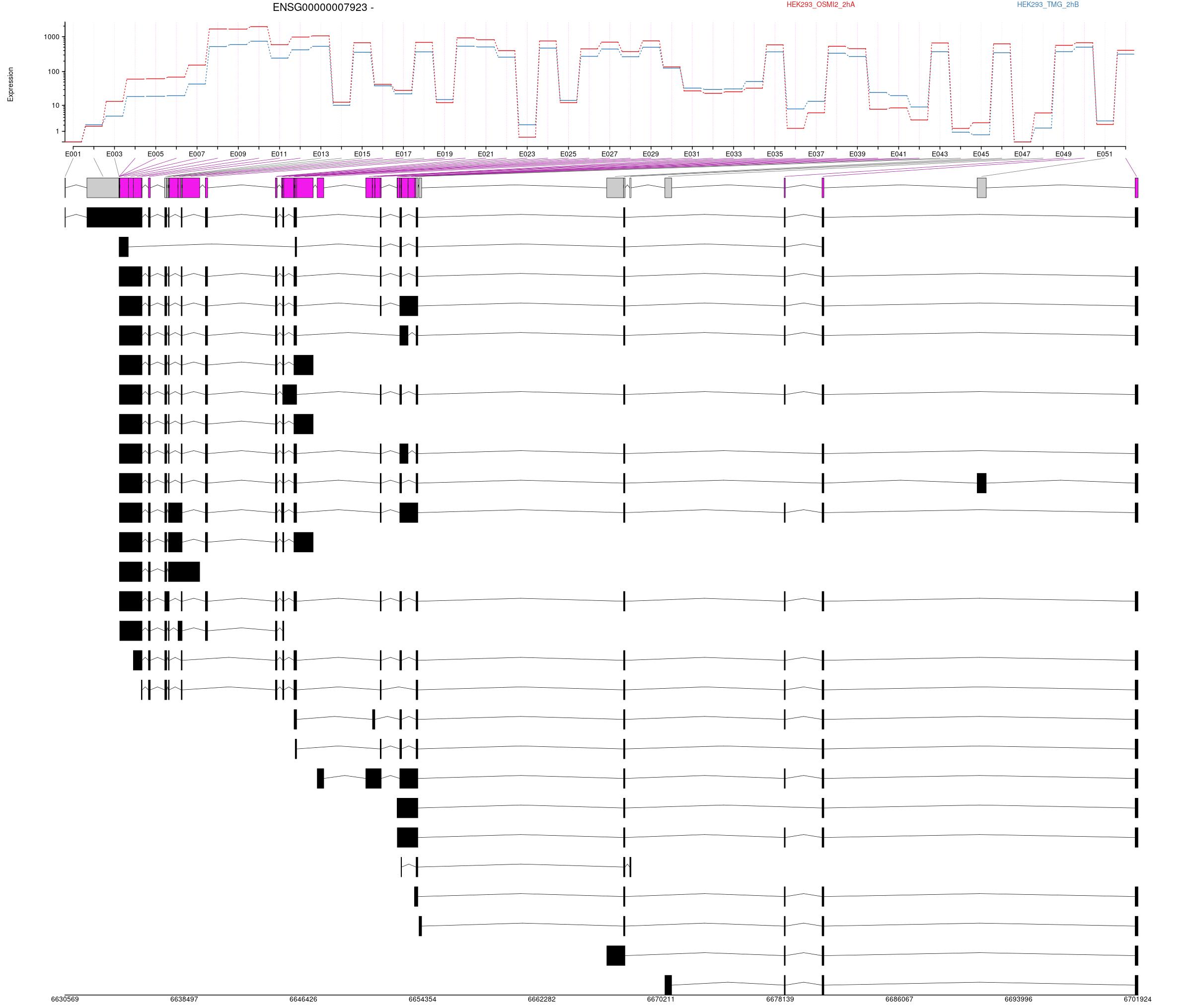This screenshot has height=1008, width=1192.
Task: Select exon label E047
Action: click(x=1022, y=154)
